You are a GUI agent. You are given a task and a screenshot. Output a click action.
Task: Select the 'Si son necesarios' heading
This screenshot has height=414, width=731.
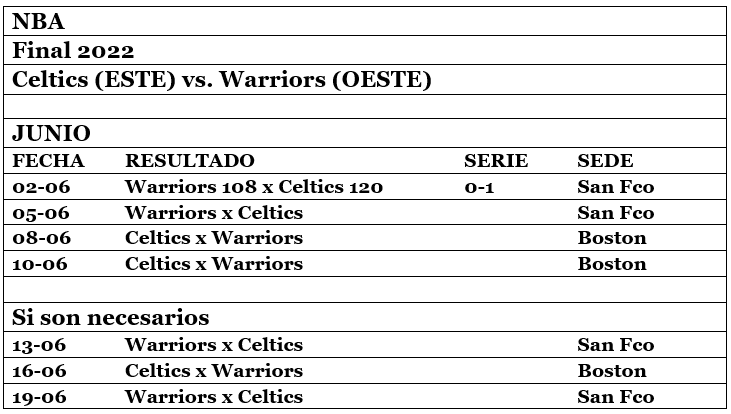(x=111, y=318)
